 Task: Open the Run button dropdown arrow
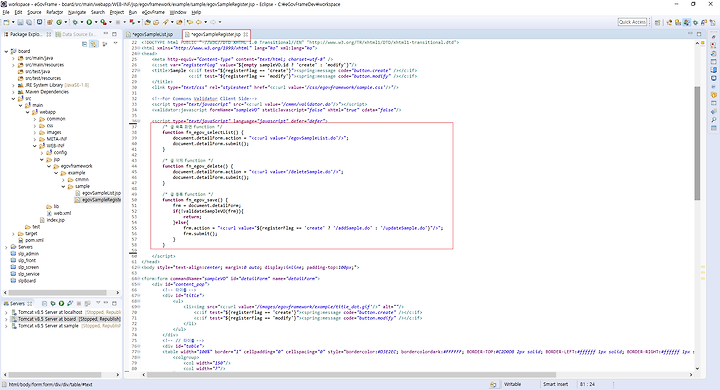point(96,22)
